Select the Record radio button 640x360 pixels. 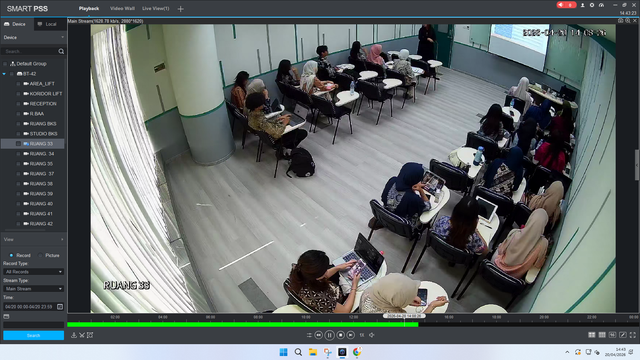pos(11,256)
